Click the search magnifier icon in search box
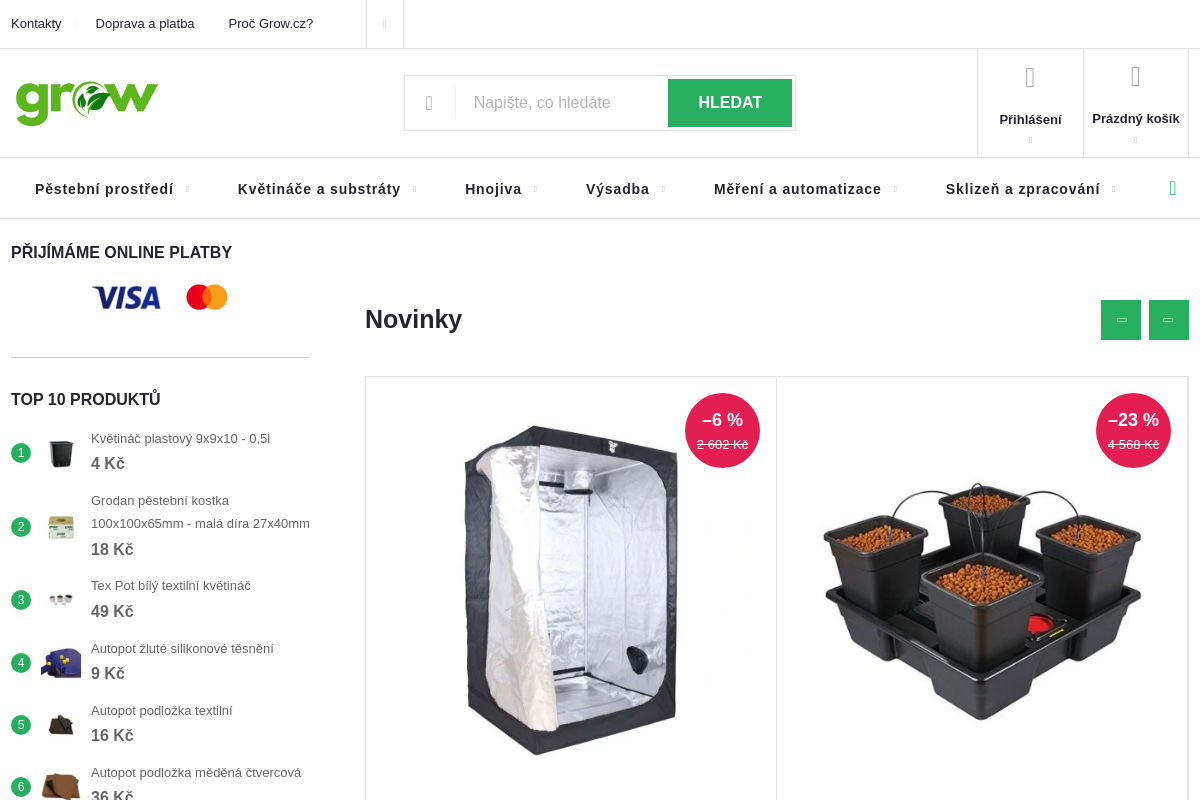Viewport: 1200px width, 800px height. 429,103
